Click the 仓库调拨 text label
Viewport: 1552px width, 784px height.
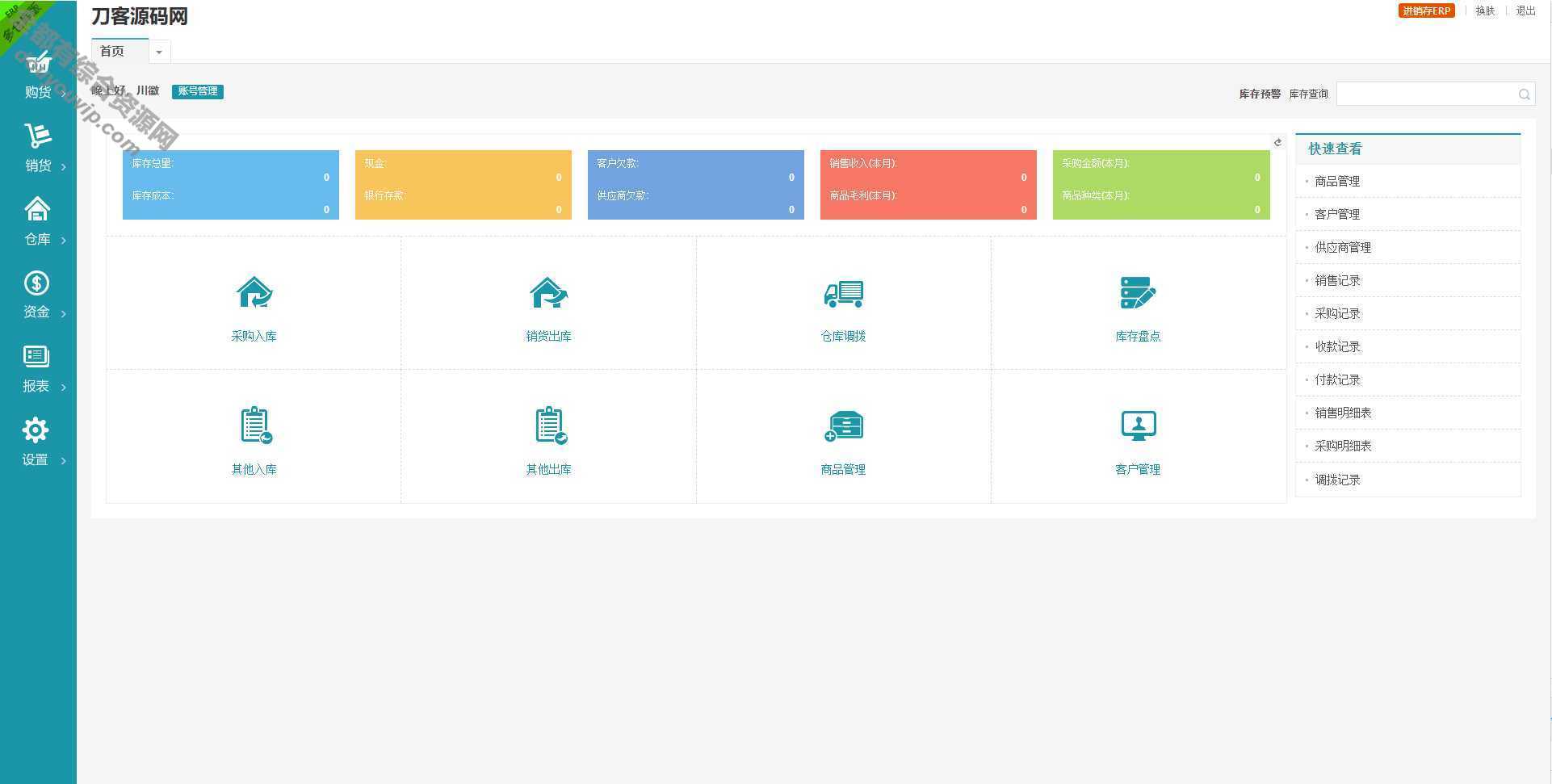[844, 336]
